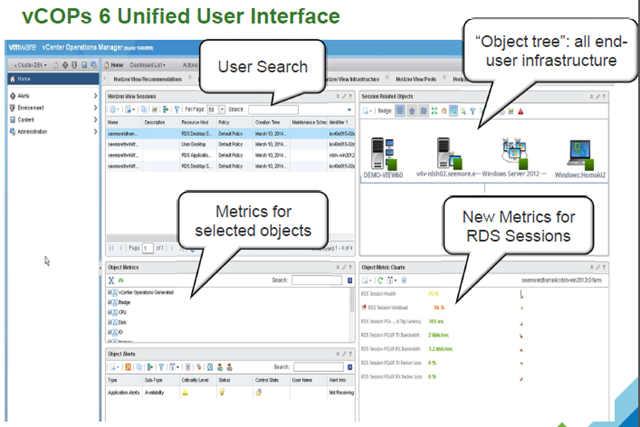The width and height of the screenshot is (640, 427).
Task: Click the green icon in Object Metrics toolbar
Action: [x=121, y=280]
